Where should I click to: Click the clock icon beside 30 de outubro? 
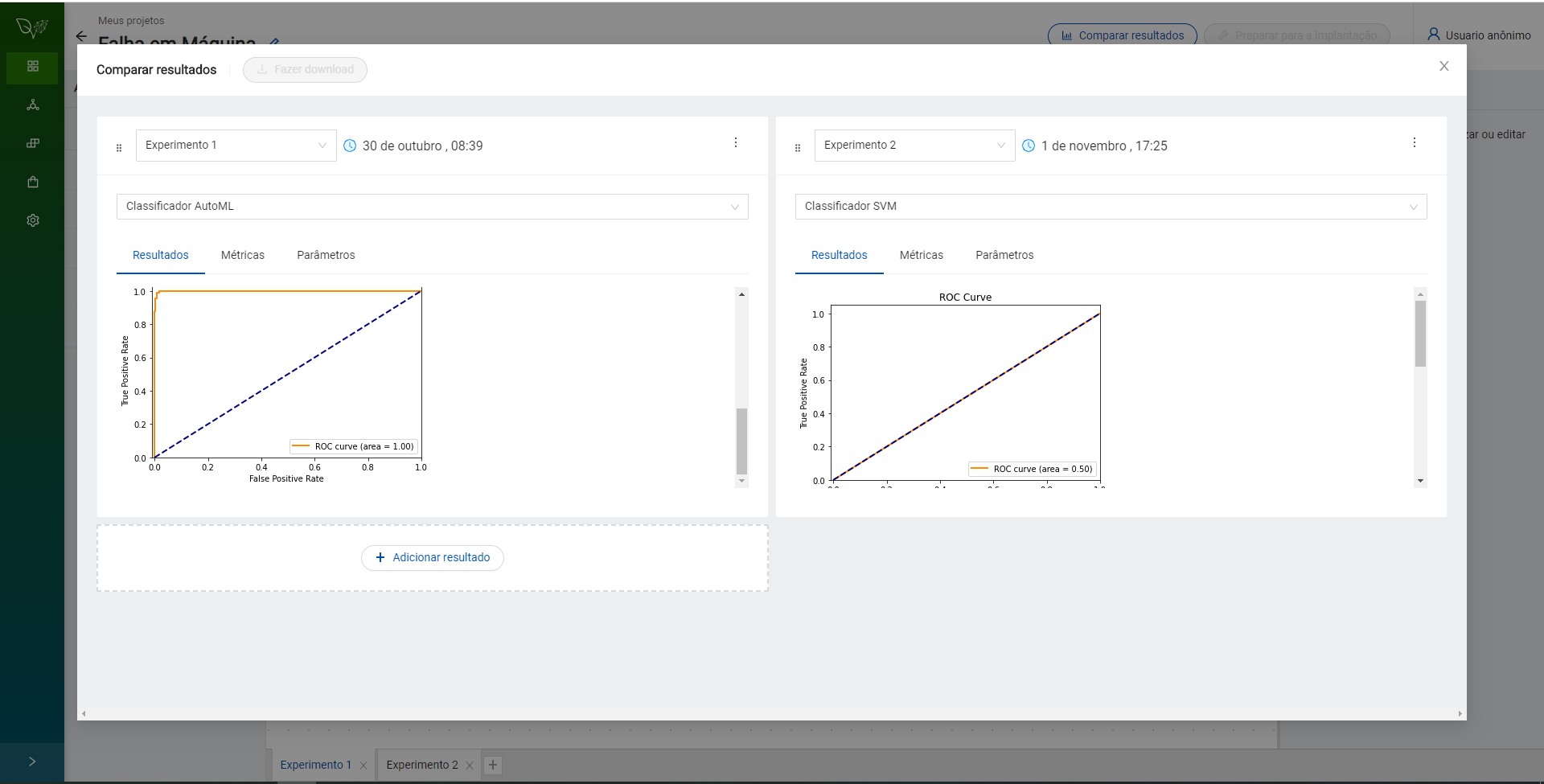(x=350, y=146)
